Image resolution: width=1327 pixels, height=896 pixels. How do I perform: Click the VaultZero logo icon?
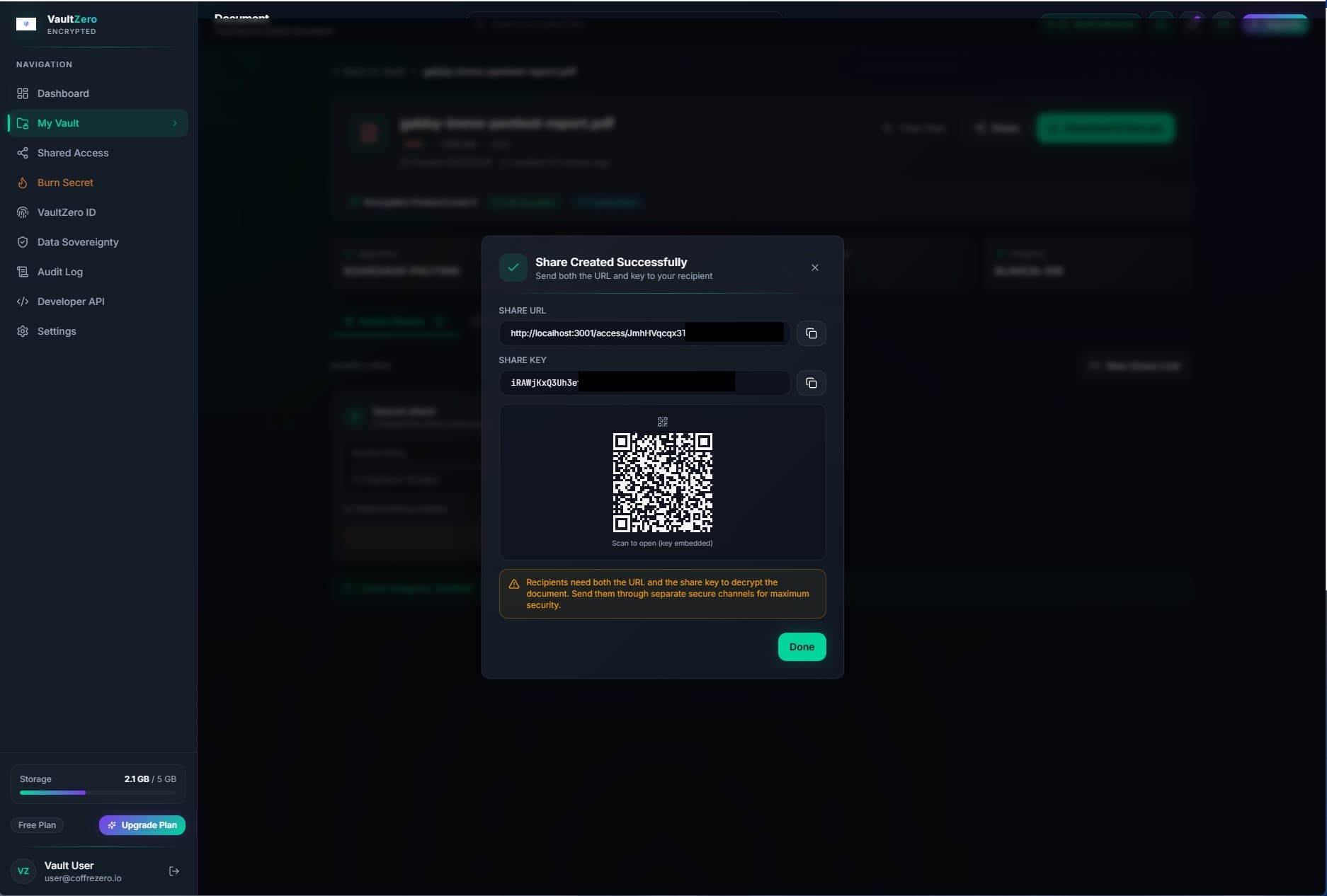click(x=26, y=24)
